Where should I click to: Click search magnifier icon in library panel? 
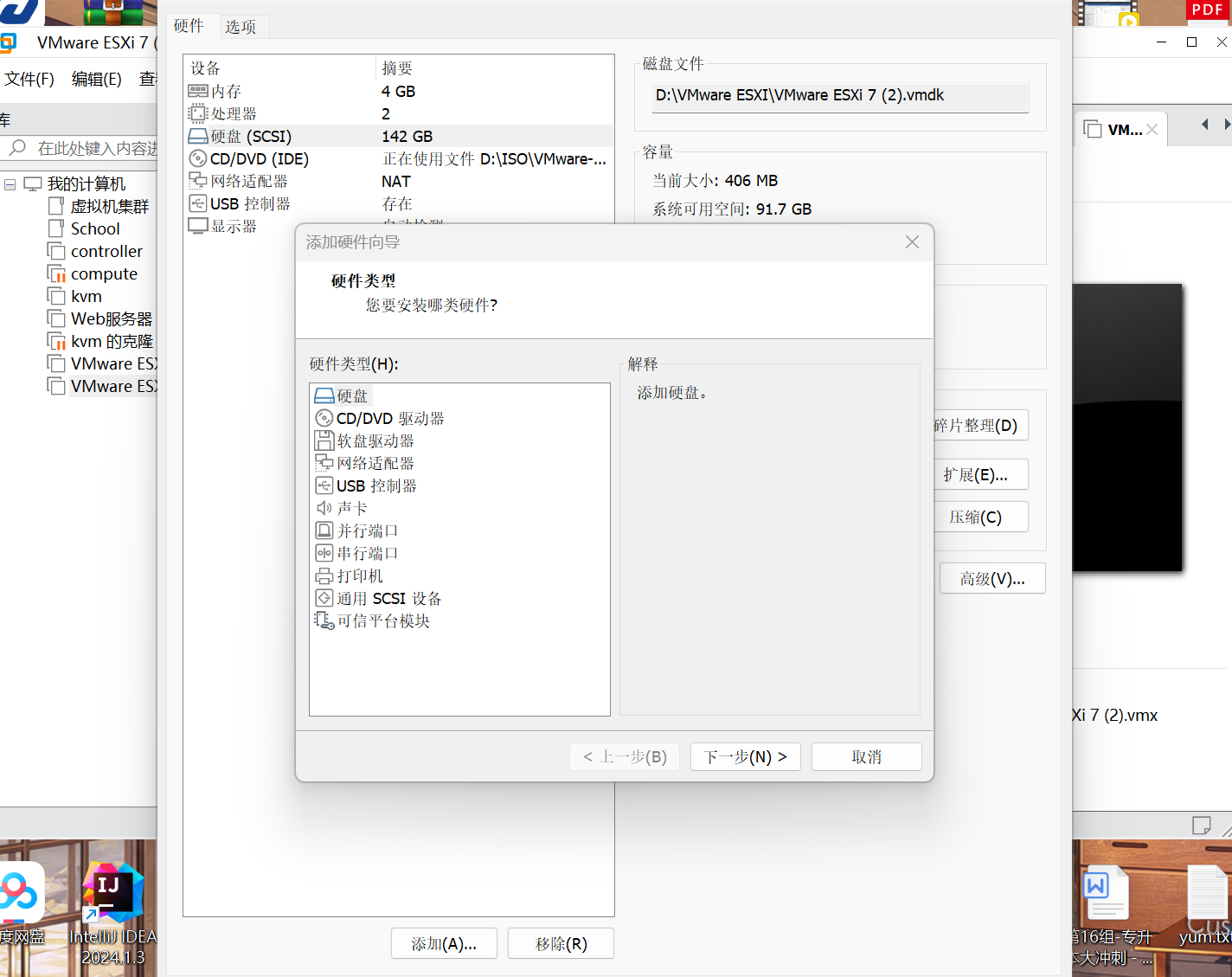[17, 148]
